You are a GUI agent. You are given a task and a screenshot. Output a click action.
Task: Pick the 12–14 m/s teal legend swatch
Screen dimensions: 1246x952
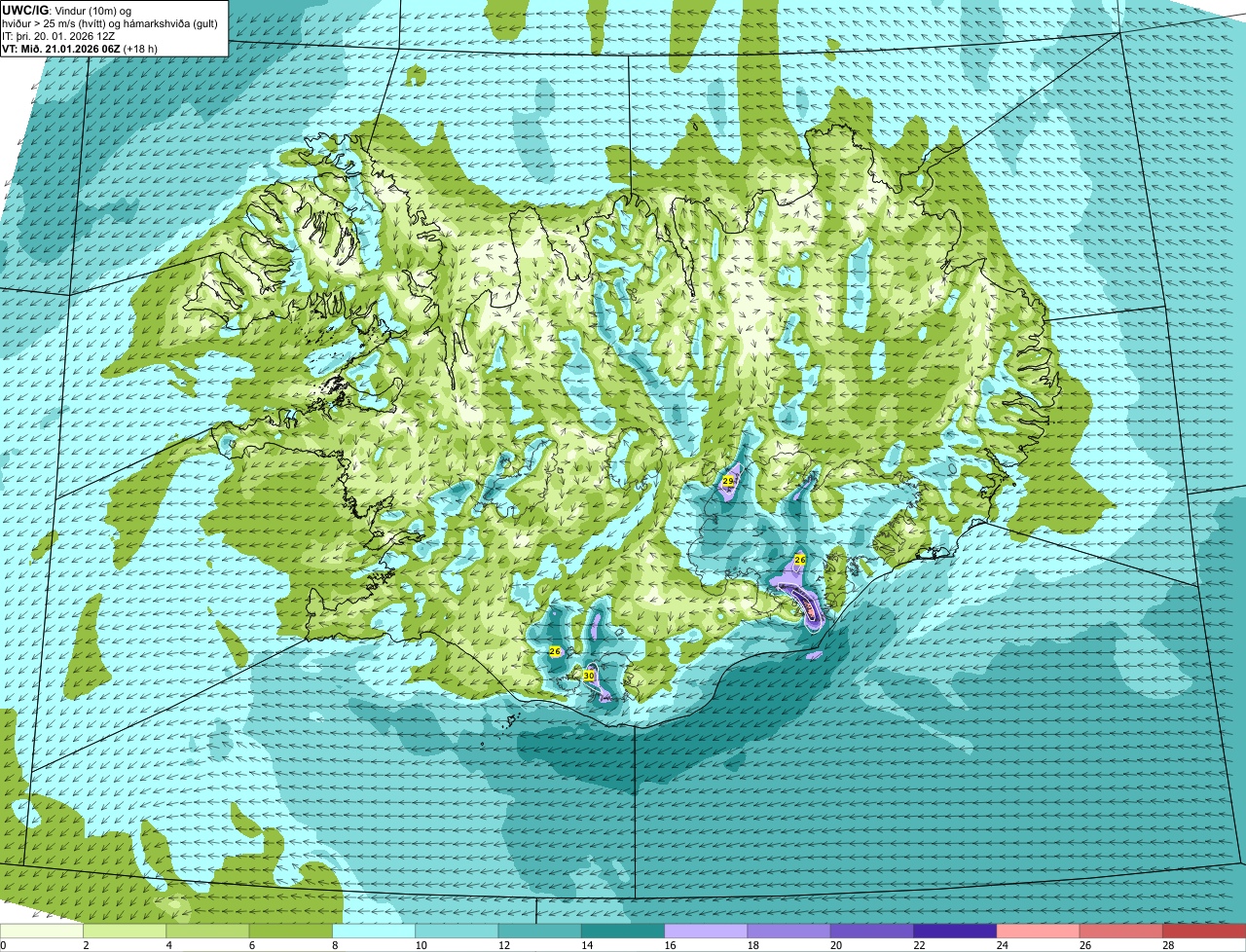click(540, 932)
